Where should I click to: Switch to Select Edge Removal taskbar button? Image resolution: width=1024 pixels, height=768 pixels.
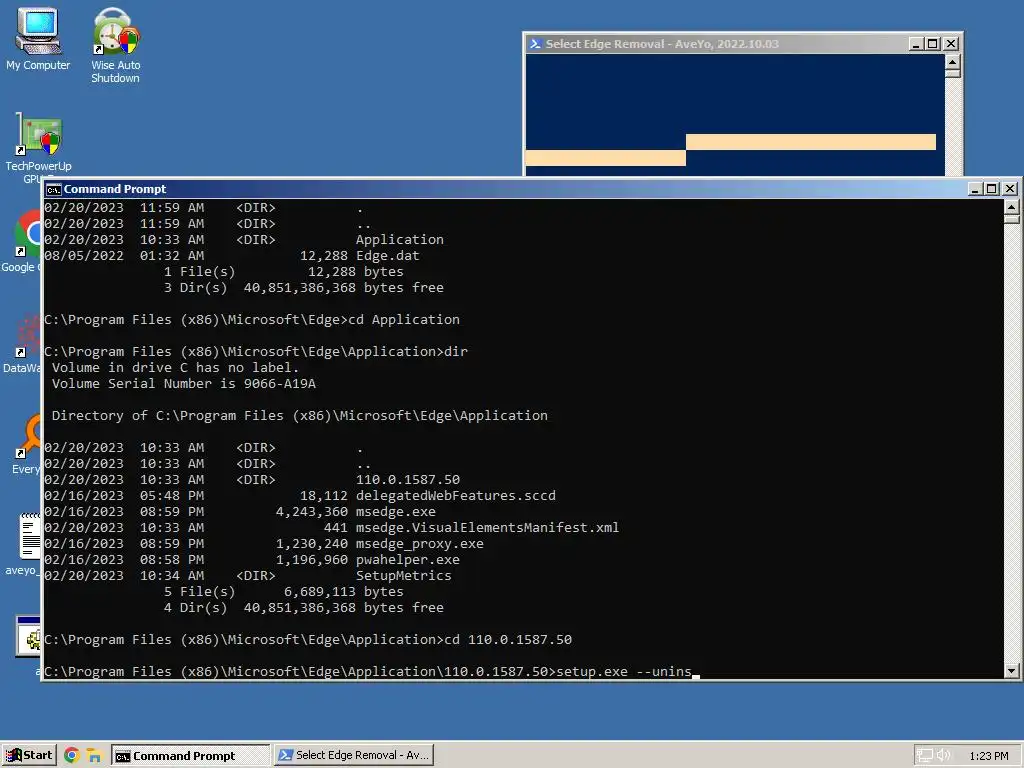pyautogui.click(x=354, y=756)
